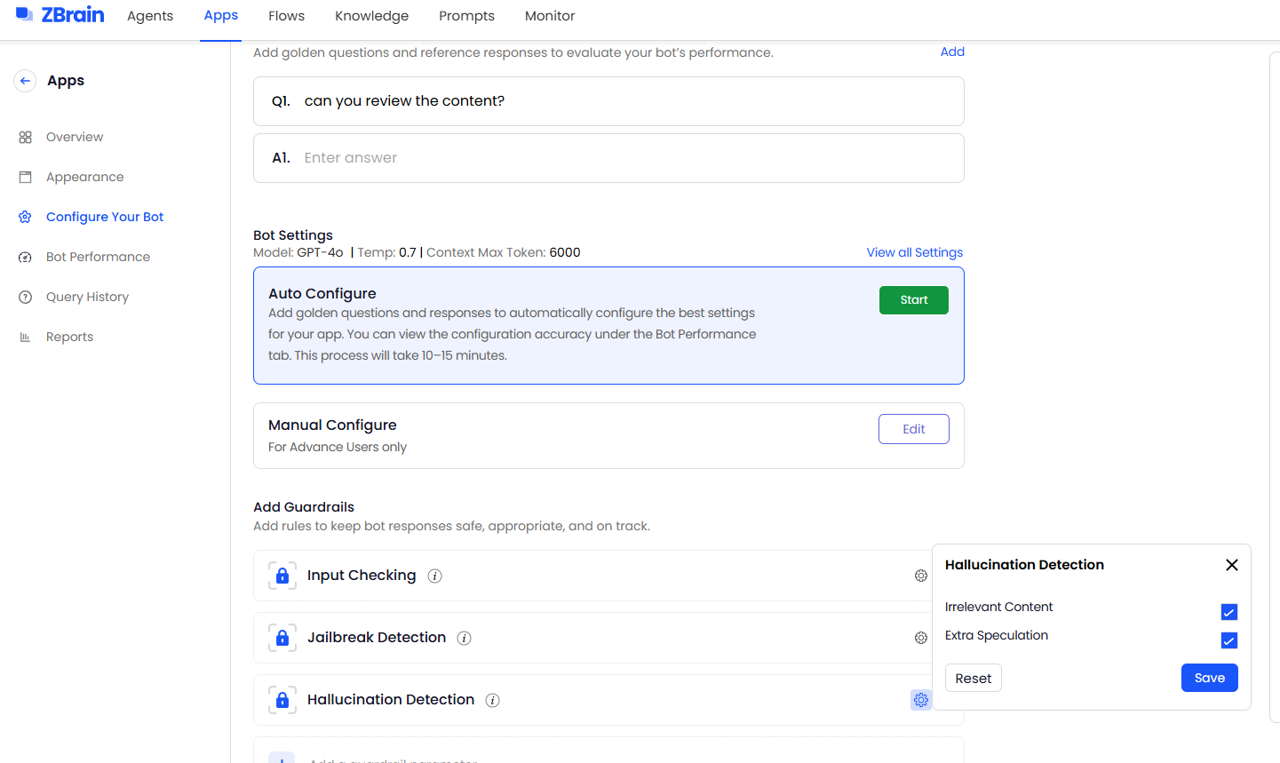Switch to the Agents tab

pyautogui.click(x=150, y=16)
